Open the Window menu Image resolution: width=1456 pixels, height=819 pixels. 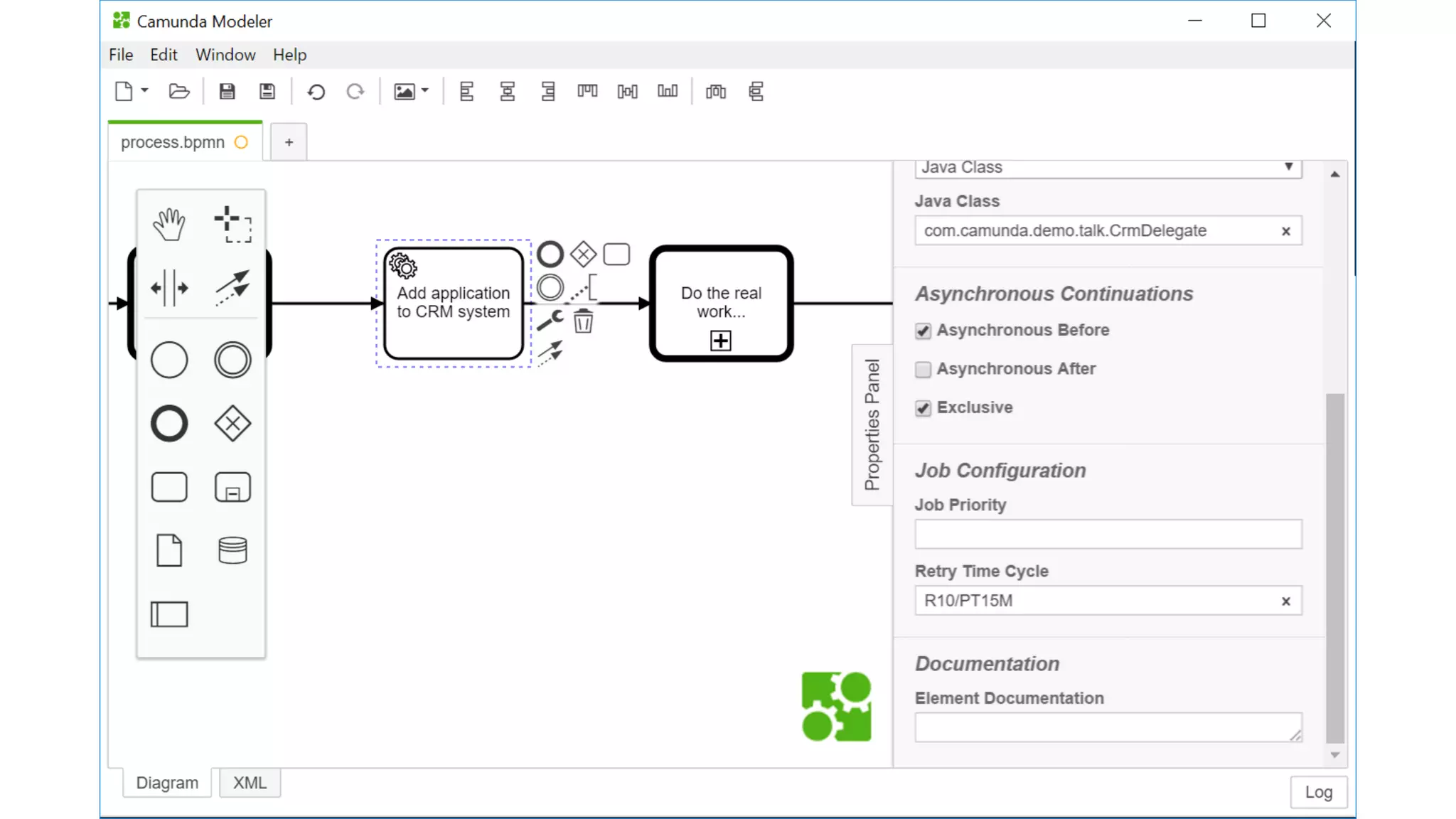(225, 55)
